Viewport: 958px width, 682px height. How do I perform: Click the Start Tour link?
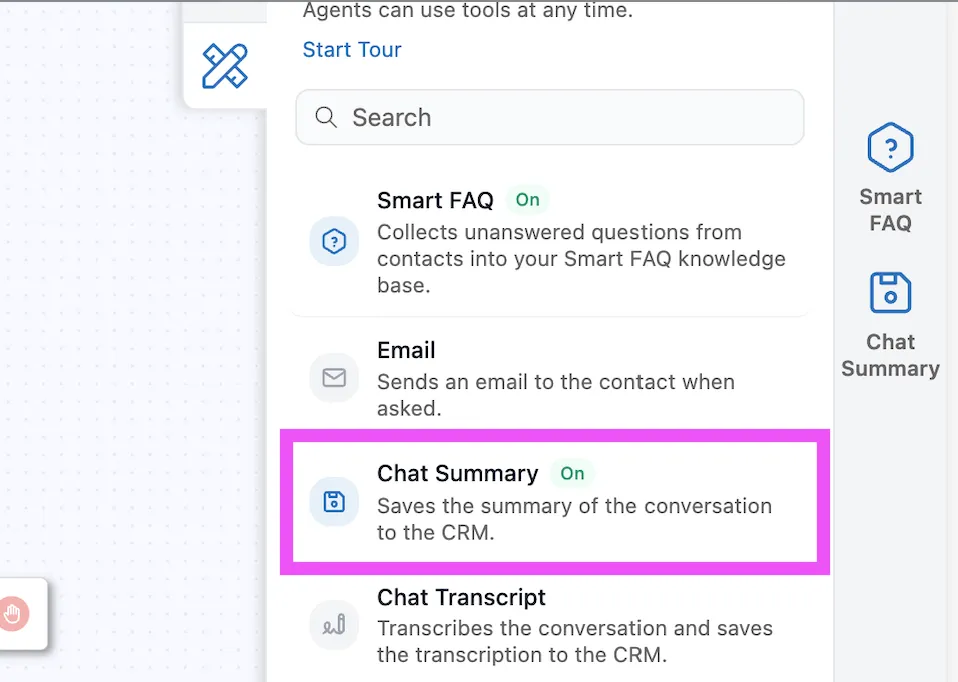(352, 50)
